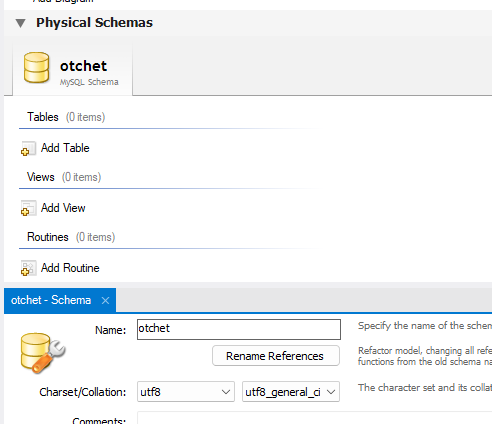The width and height of the screenshot is (492, 424).
Task: Collapse the Physical Schemas section triangle
Action: (21, 23)
